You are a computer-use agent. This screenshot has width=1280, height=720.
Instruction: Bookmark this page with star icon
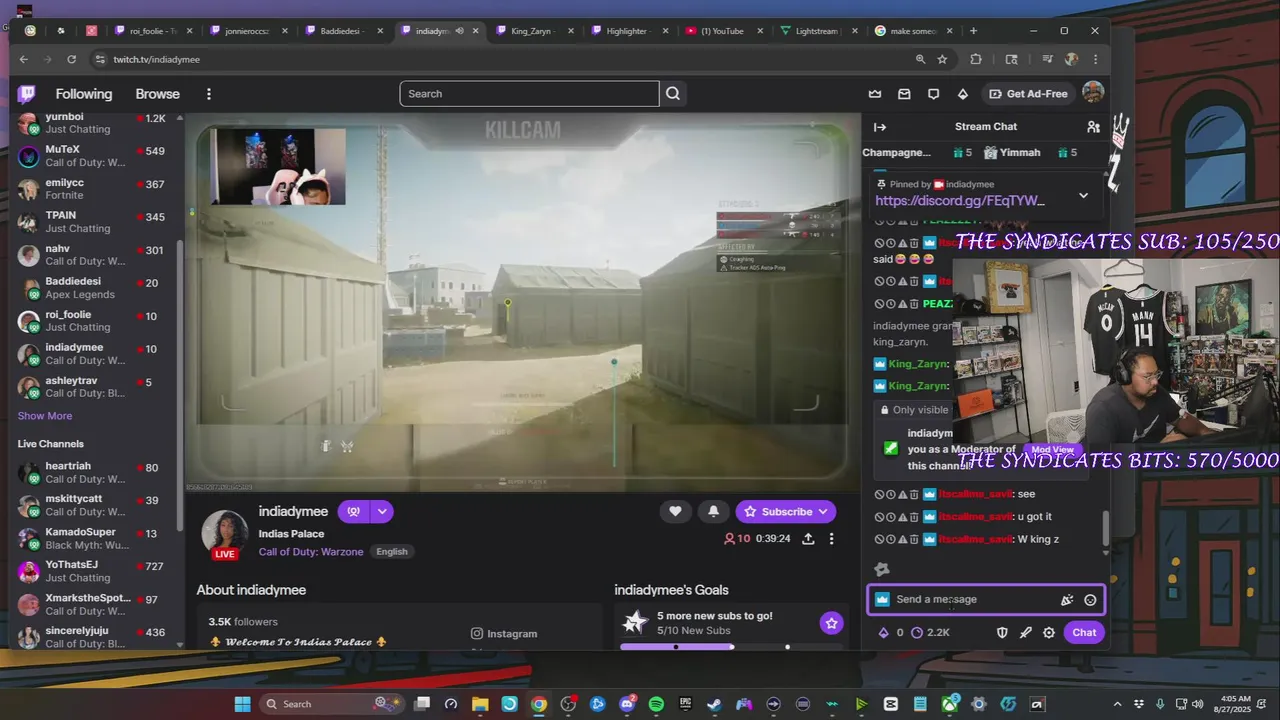click(942, 59)
